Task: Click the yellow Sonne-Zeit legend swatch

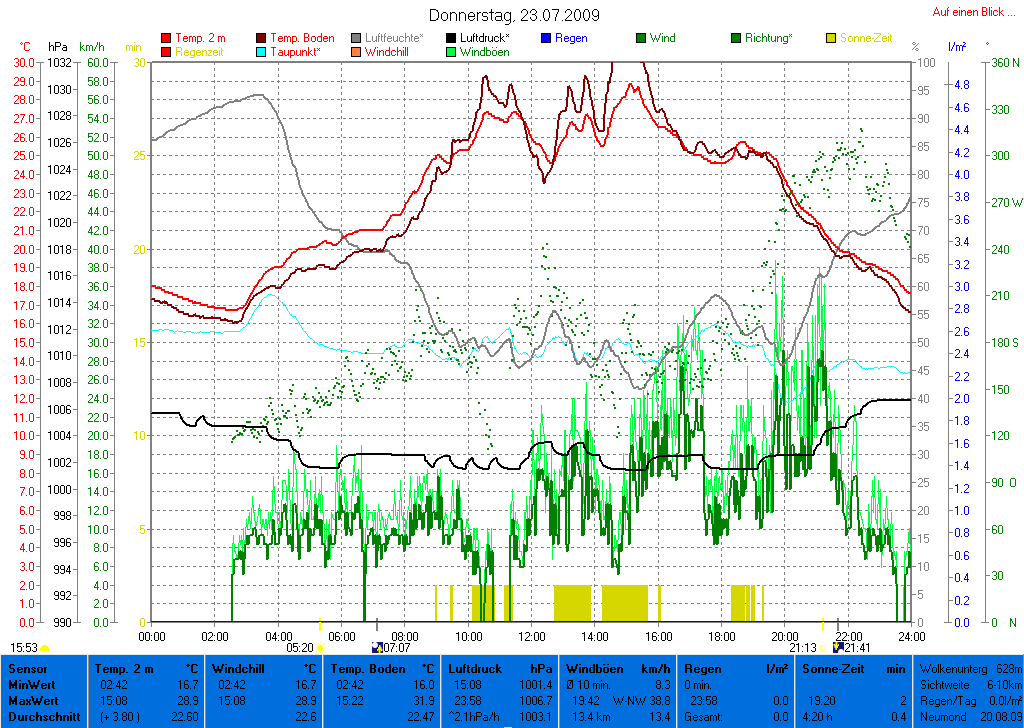Action: (831, 39)
